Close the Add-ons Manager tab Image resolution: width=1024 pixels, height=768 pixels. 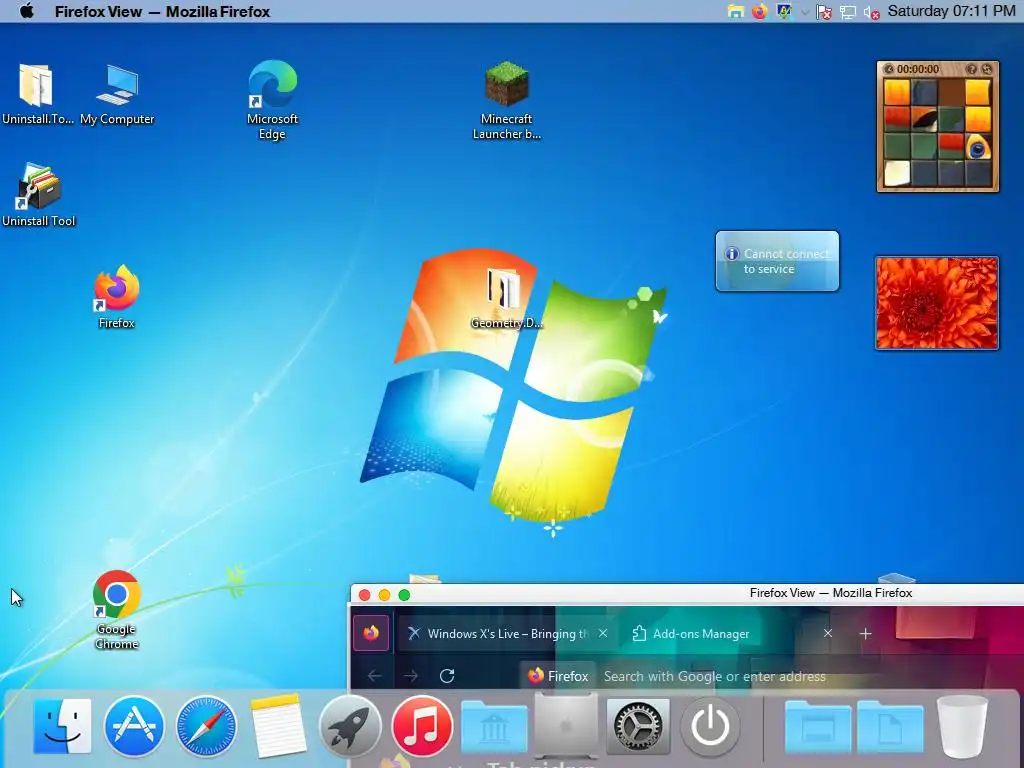click(827, 633)
